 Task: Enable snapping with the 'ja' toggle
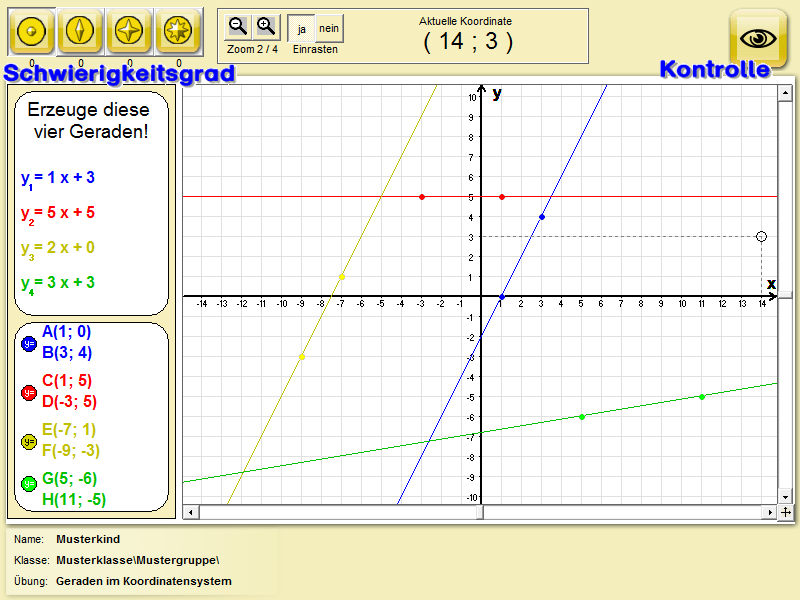[301, 29]
